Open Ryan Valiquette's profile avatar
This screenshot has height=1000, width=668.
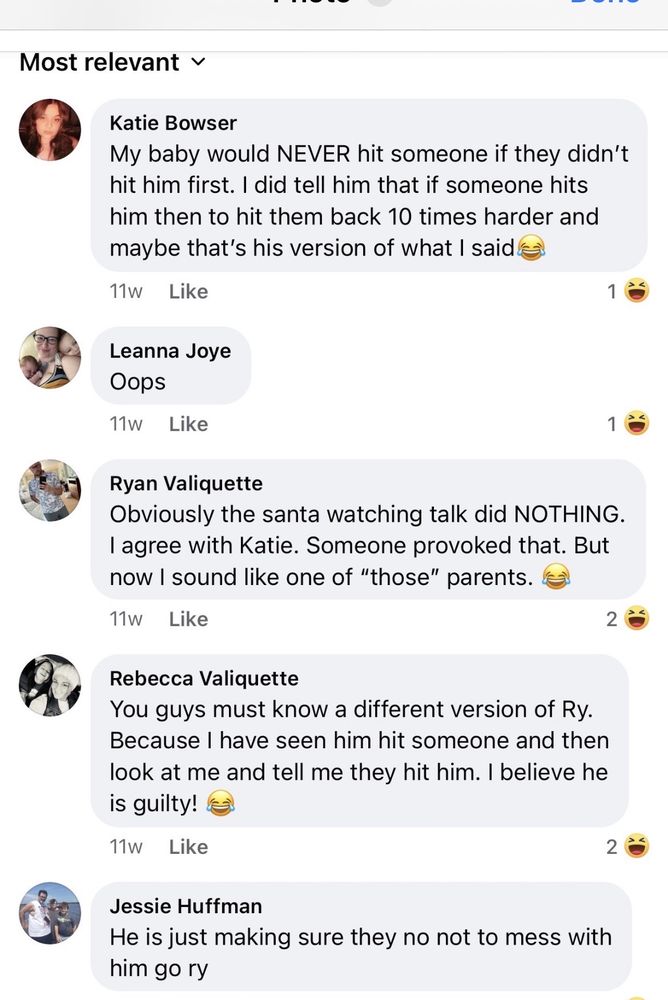[50, 490]
